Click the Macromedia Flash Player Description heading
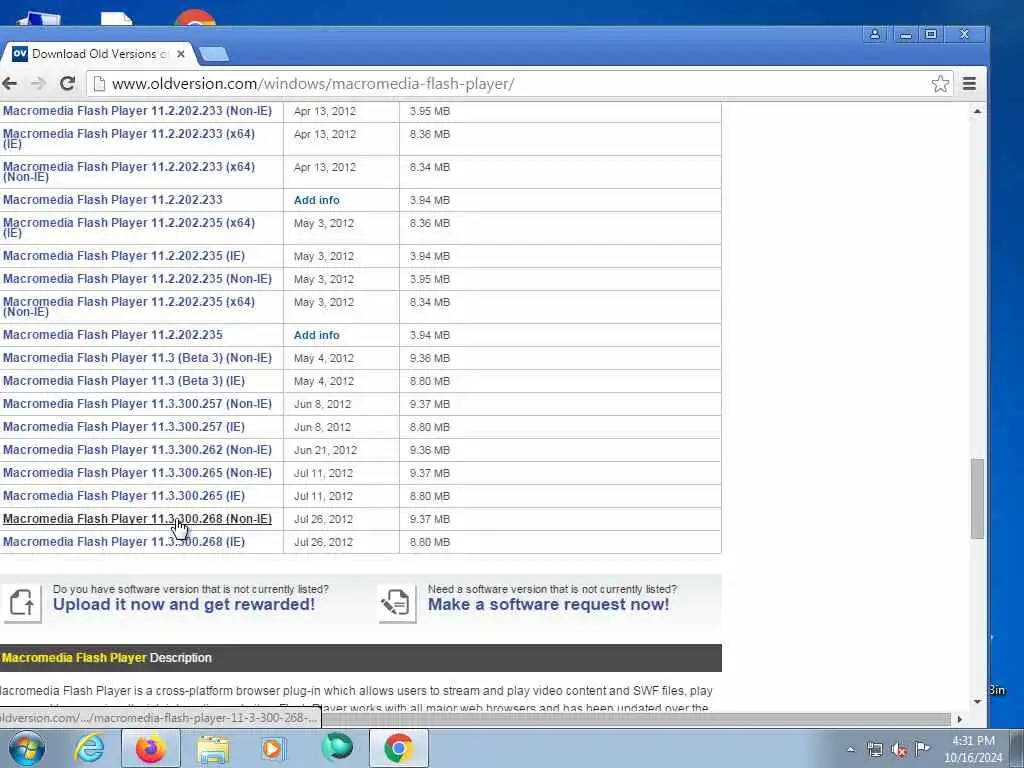 [x=106, y=658]
